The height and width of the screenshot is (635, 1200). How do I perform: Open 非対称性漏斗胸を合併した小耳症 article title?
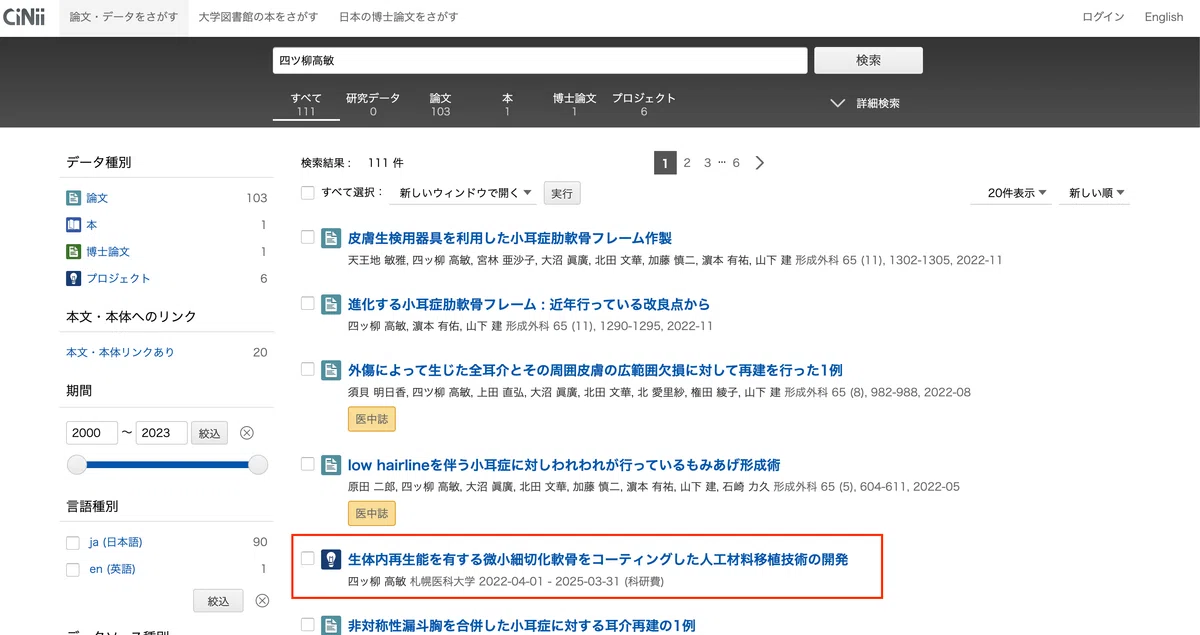(521, 626)
